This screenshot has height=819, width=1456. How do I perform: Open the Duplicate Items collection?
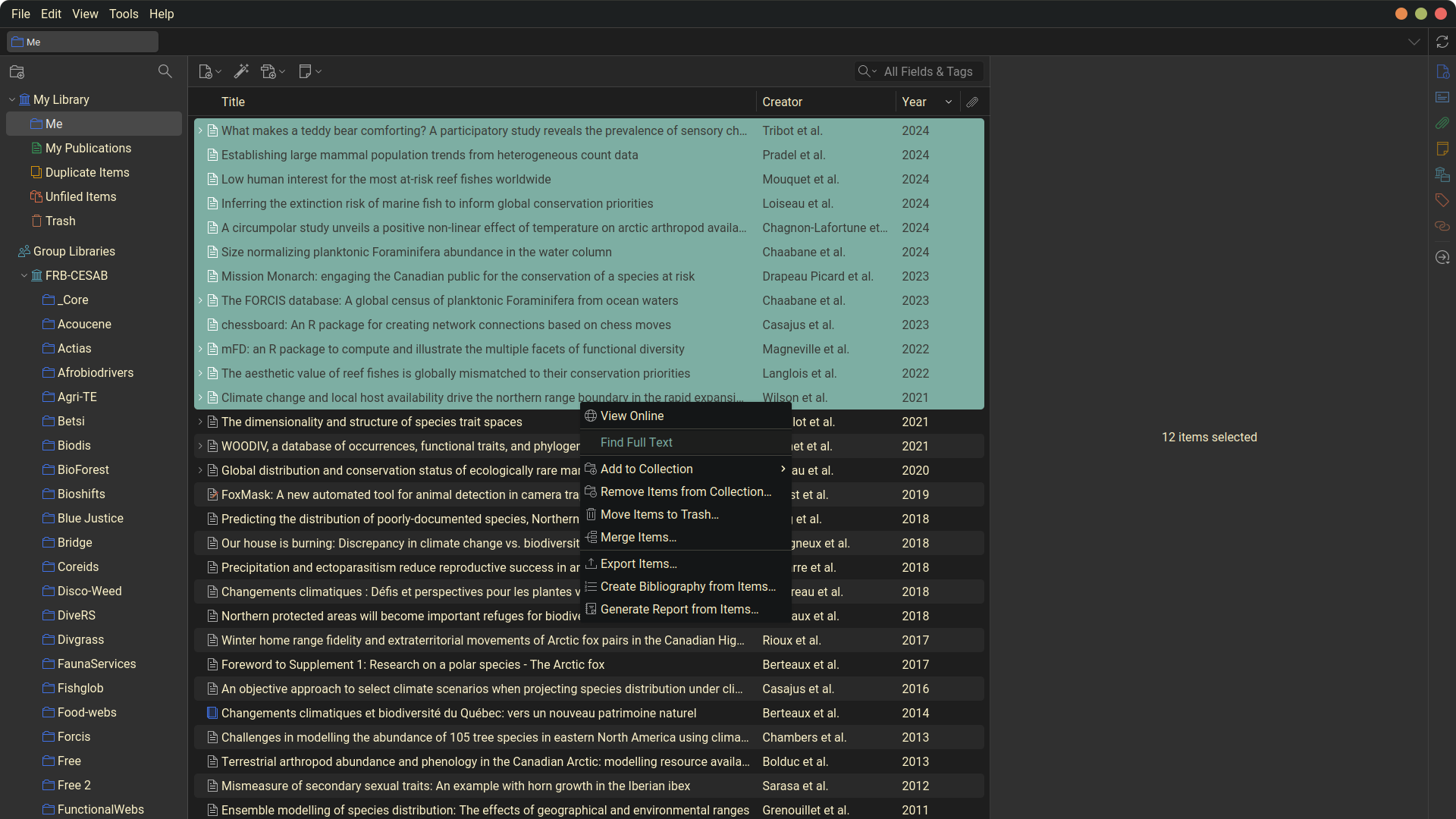coord(87,172)
